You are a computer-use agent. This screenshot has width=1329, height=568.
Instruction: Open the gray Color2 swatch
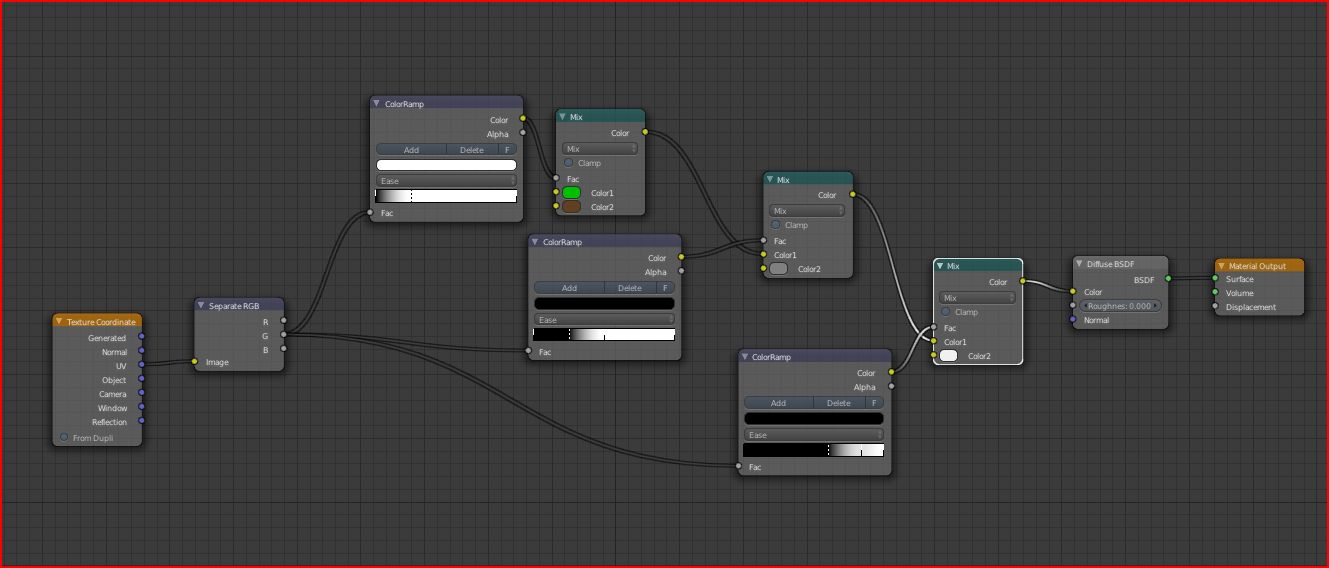[x=778, y=269]
